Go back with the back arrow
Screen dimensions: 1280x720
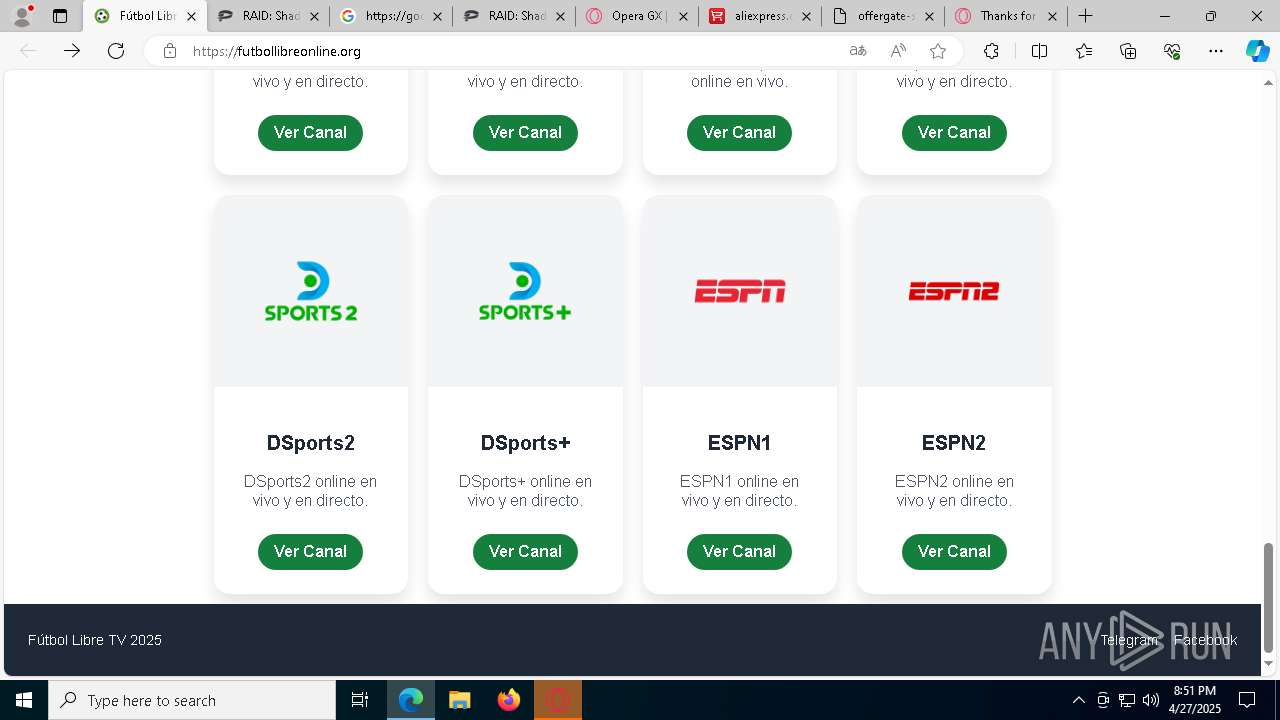pos(28,51)
